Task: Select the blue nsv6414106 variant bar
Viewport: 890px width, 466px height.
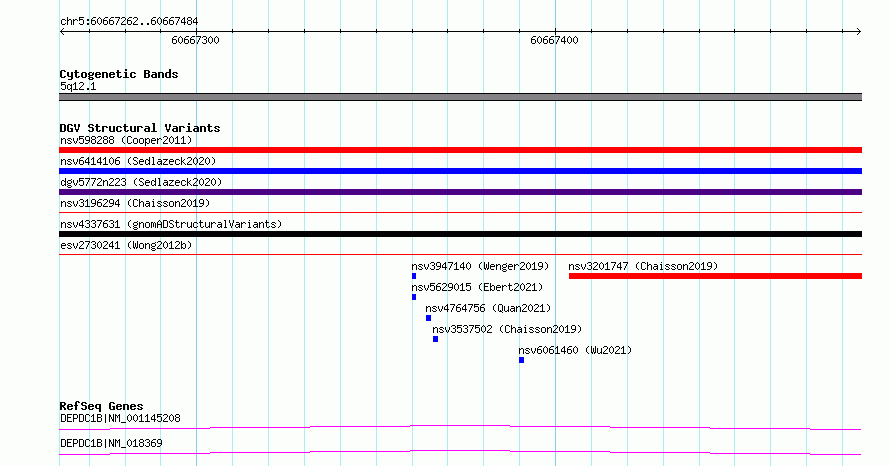Action: click(460, 171)
